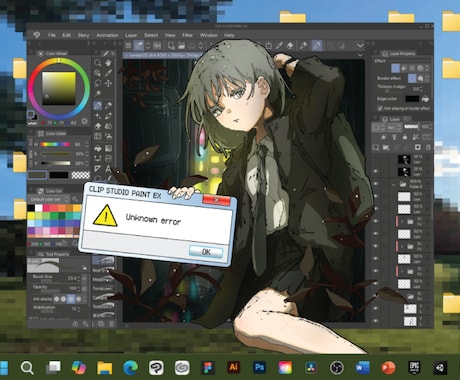Select the Watercolor edge option beside Edge
Screen dimensions: 460x380
[x=420, y=78]
